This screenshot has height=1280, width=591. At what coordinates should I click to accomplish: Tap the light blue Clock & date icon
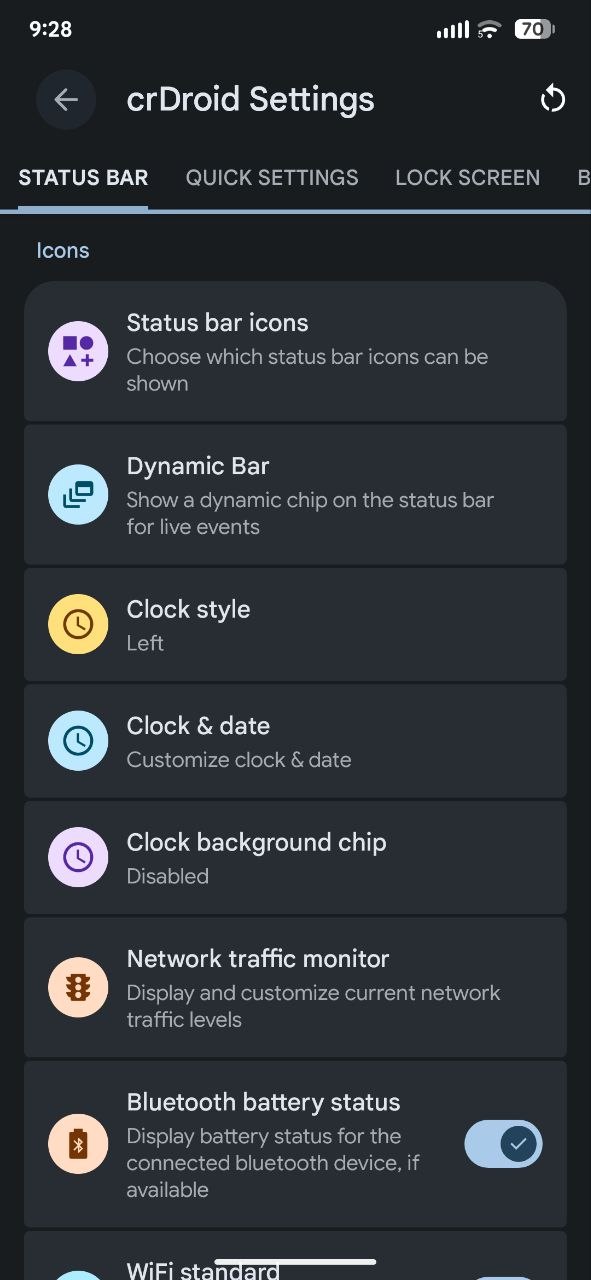pyautogui.click(x=78, y=741)
